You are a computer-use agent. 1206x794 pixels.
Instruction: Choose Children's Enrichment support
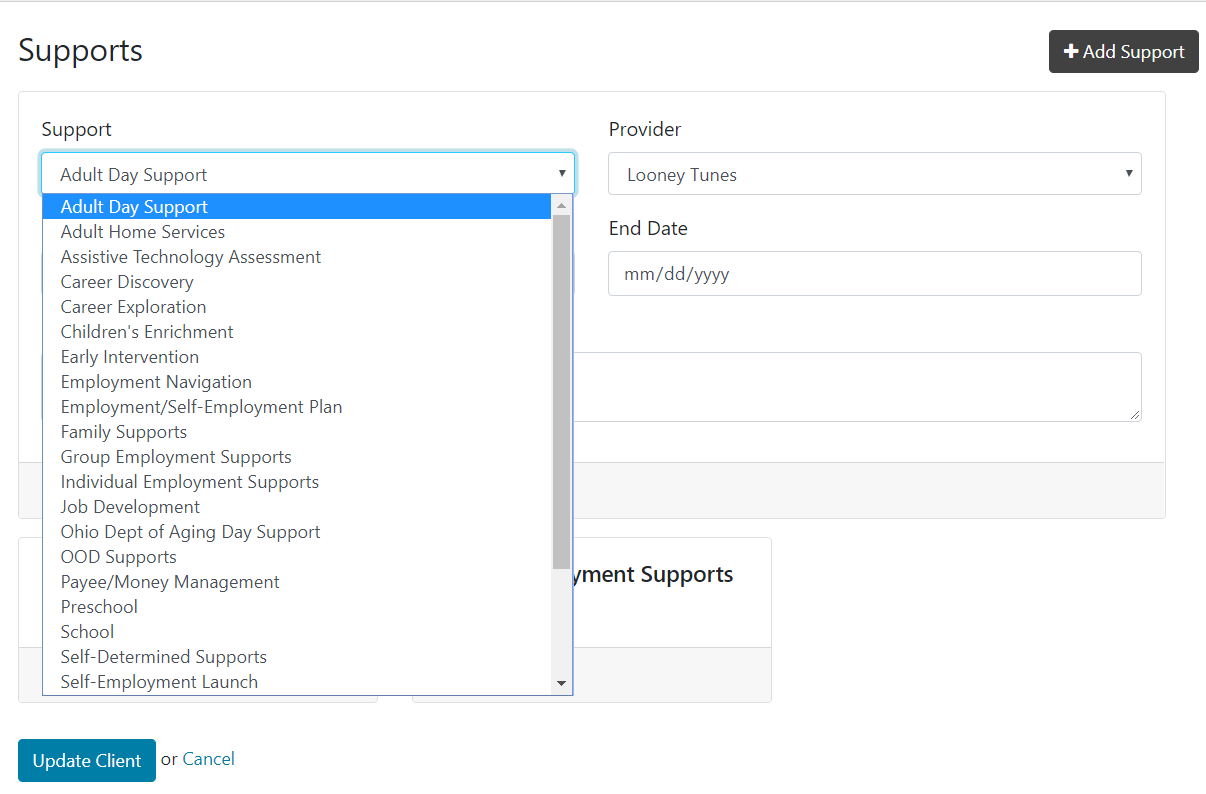pyautogui.click(x=147, y=332)
